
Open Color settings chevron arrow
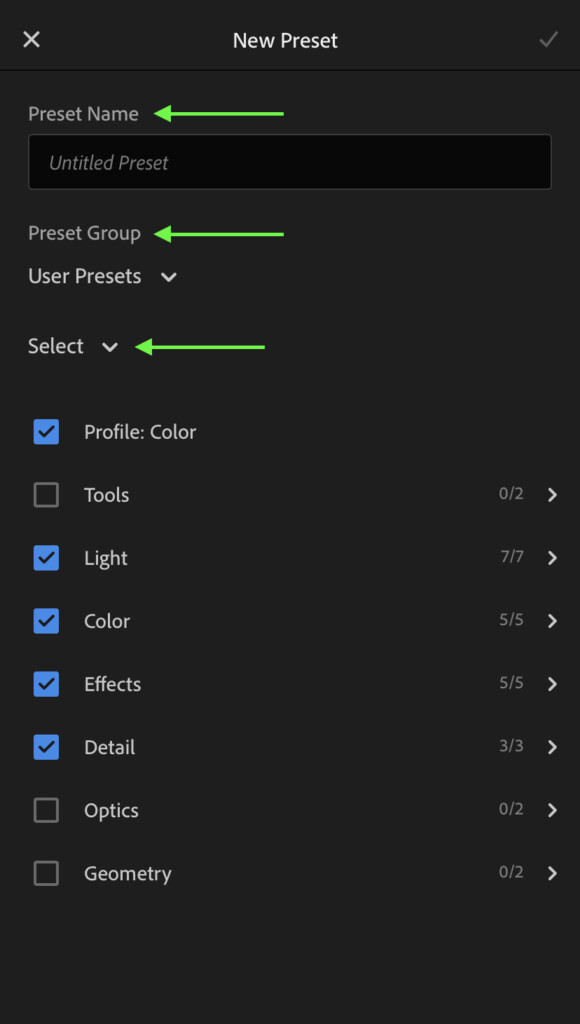pyautogui.click(x=553, y=621)
